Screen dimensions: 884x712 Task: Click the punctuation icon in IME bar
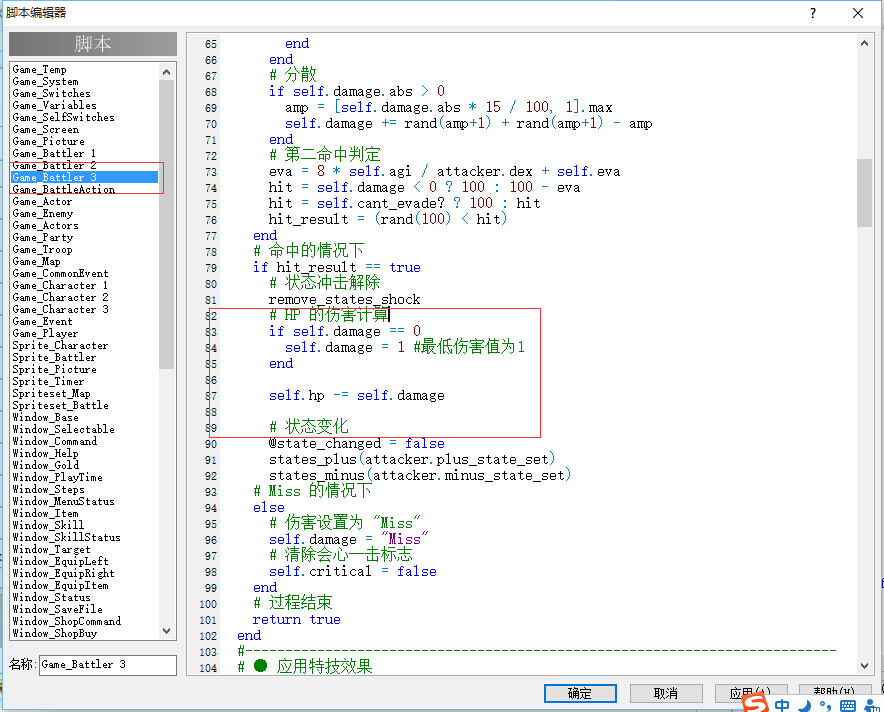point(825,706)
